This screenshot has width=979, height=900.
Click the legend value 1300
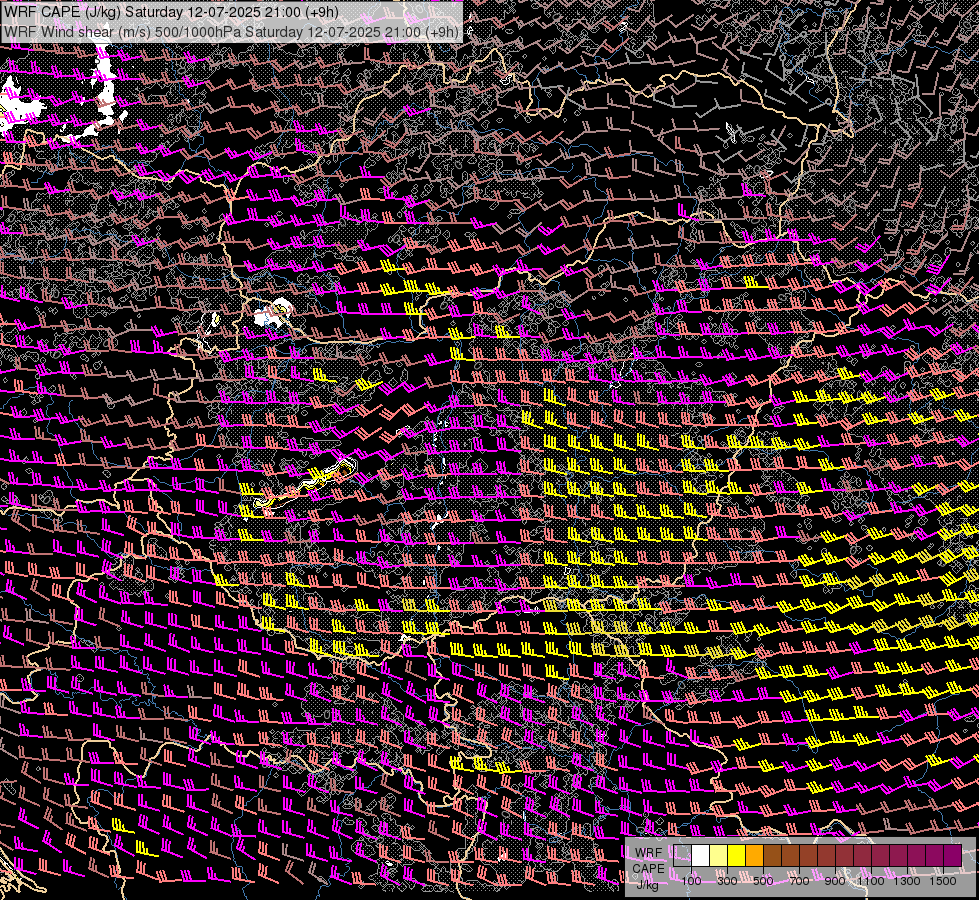907,881
